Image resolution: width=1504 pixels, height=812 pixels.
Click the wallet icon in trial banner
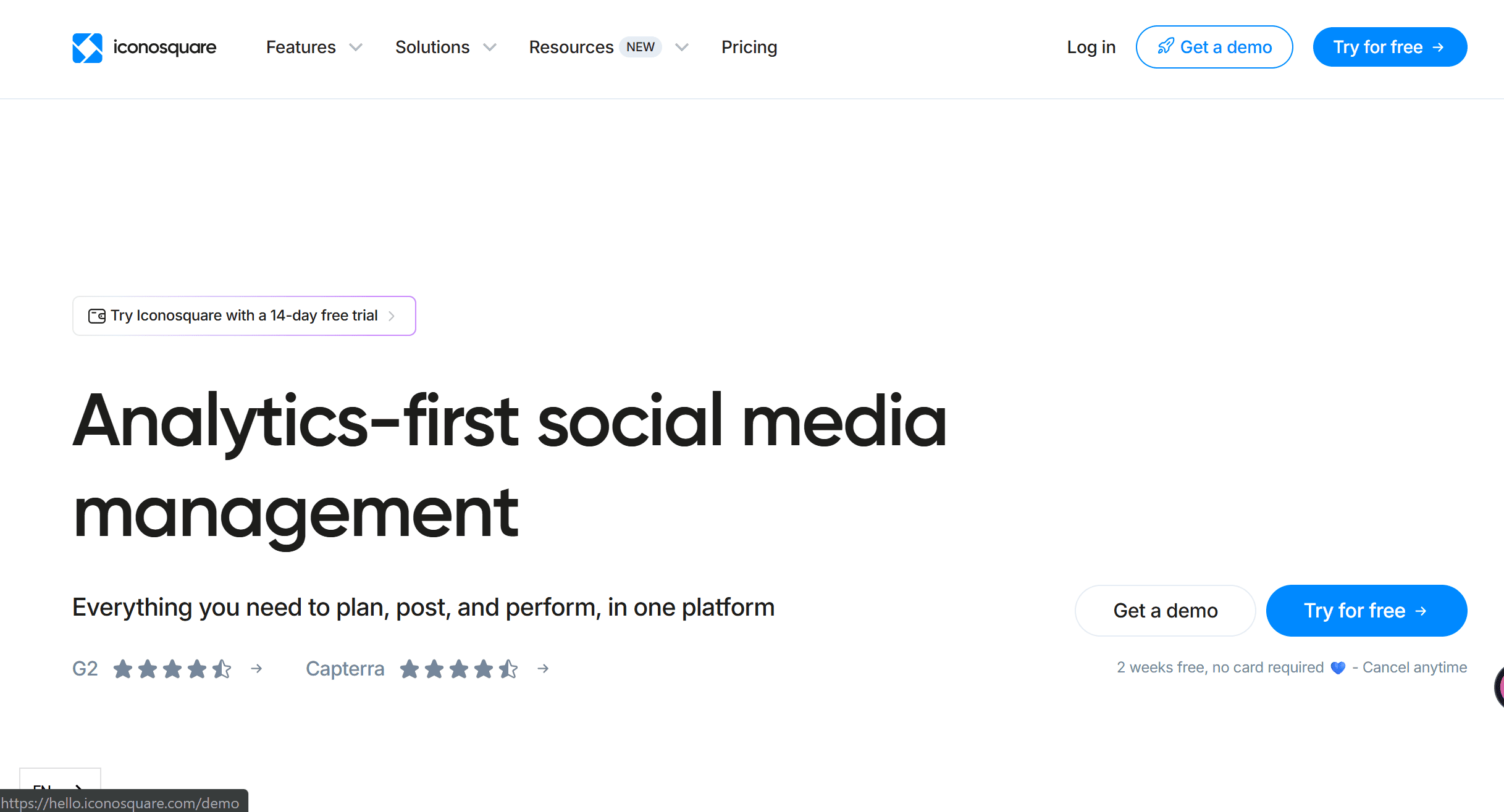coord(97,316)
